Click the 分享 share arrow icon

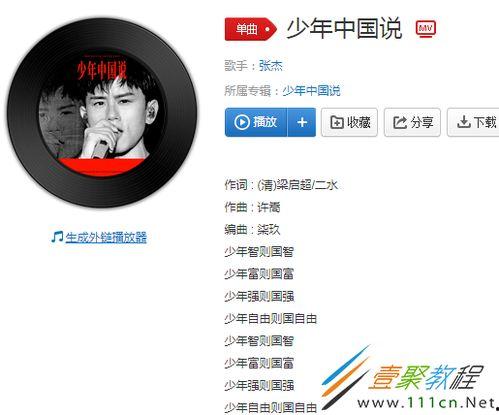(400, 122)
